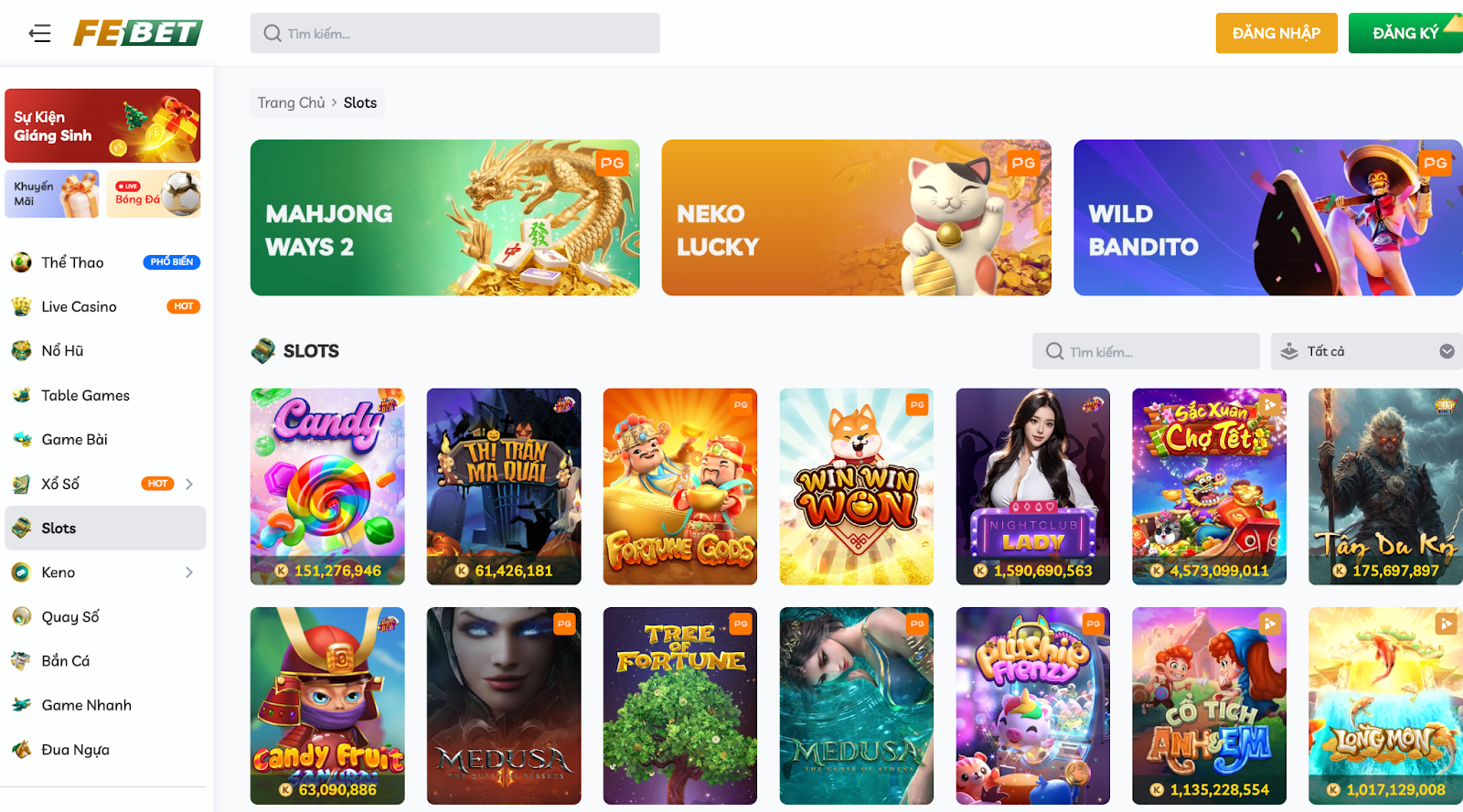The image size is (1463, 812).
Task: Follow the Trang Chủ breadcrumb link
Action: [x=291, y=102]
